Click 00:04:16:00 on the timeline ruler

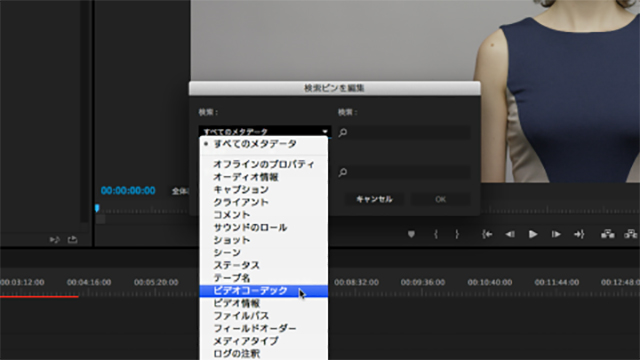pyautogui.click(x=89, y=282)
